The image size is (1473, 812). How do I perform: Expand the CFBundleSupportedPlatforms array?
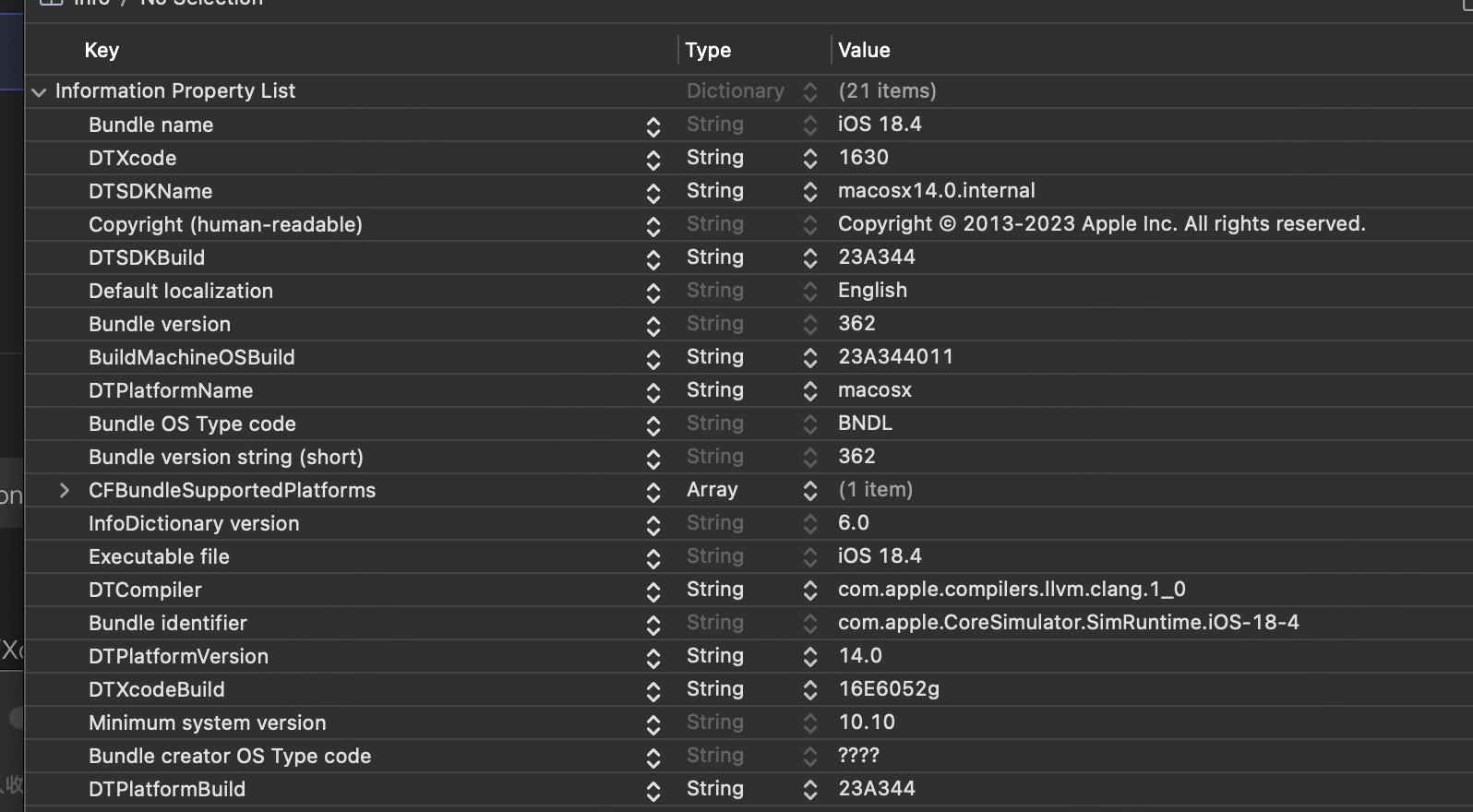(64, 490)
